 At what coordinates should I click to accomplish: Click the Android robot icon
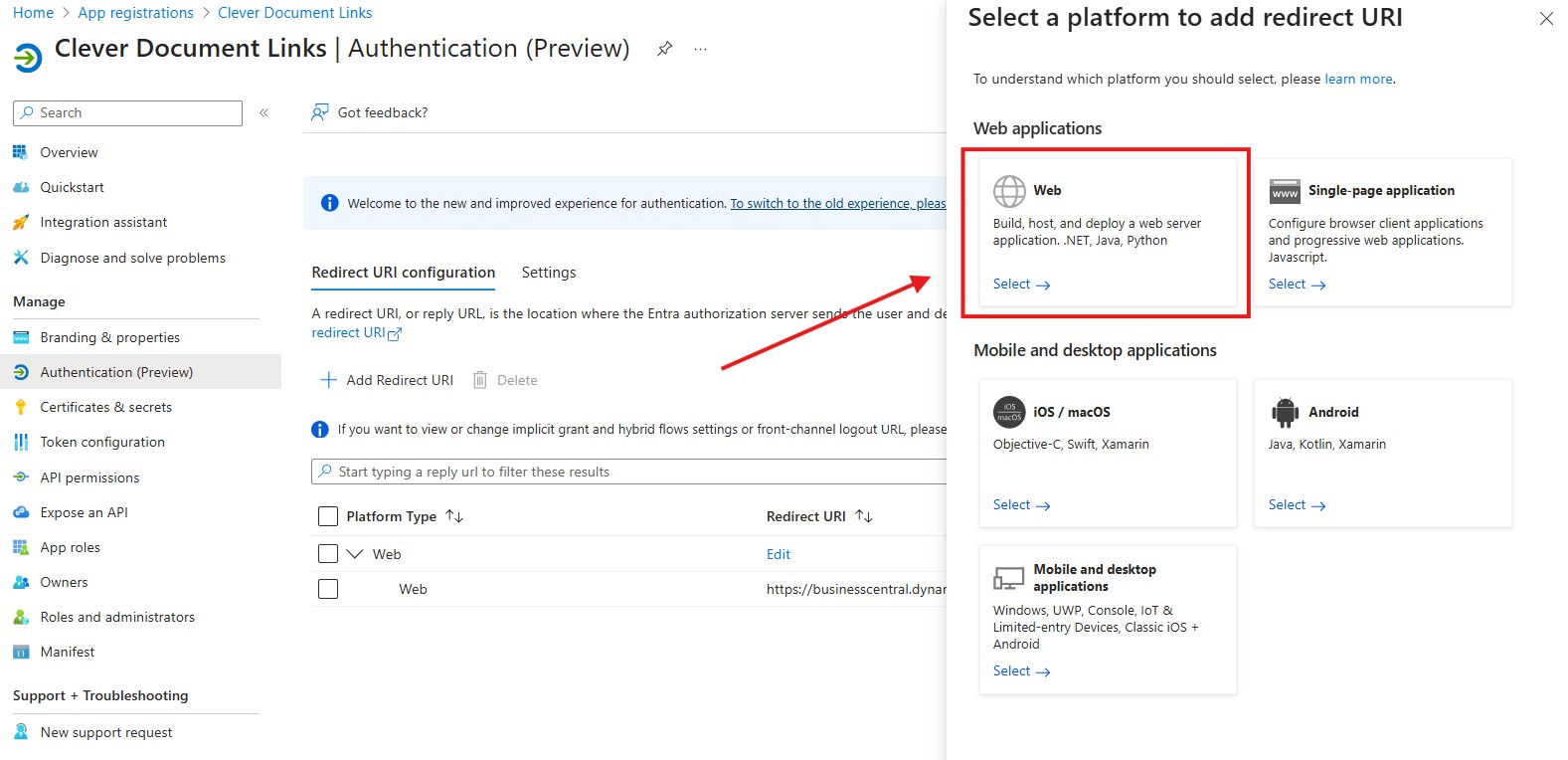coord(1285,412)
